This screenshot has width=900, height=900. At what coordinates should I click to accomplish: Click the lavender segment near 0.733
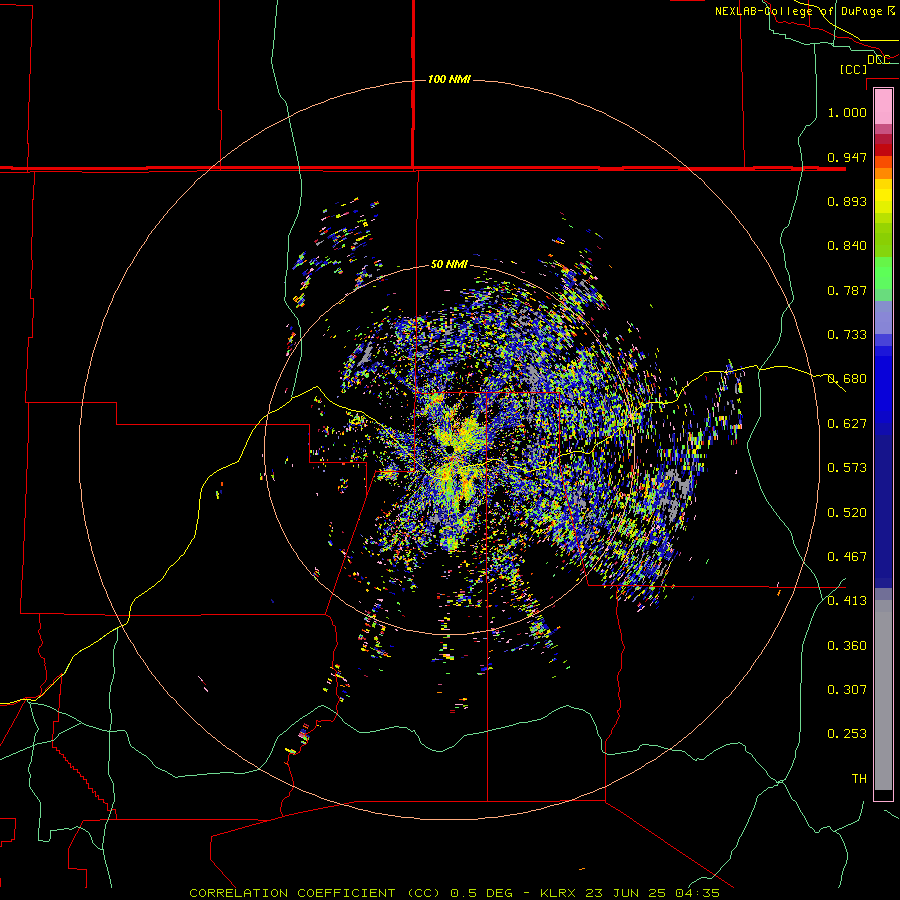[883, 318]
